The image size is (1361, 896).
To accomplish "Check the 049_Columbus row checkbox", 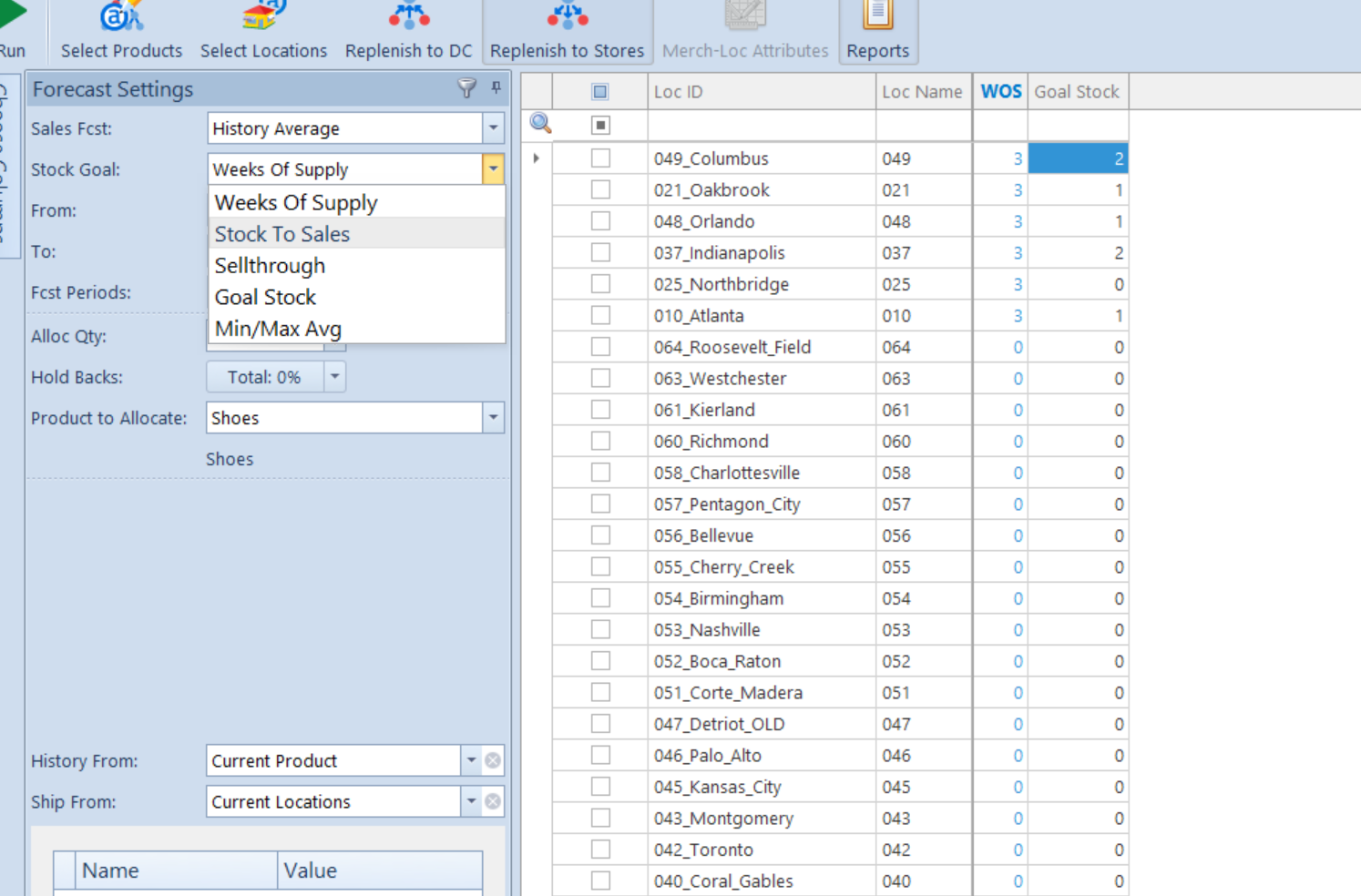I will click(x=600, y=158).
